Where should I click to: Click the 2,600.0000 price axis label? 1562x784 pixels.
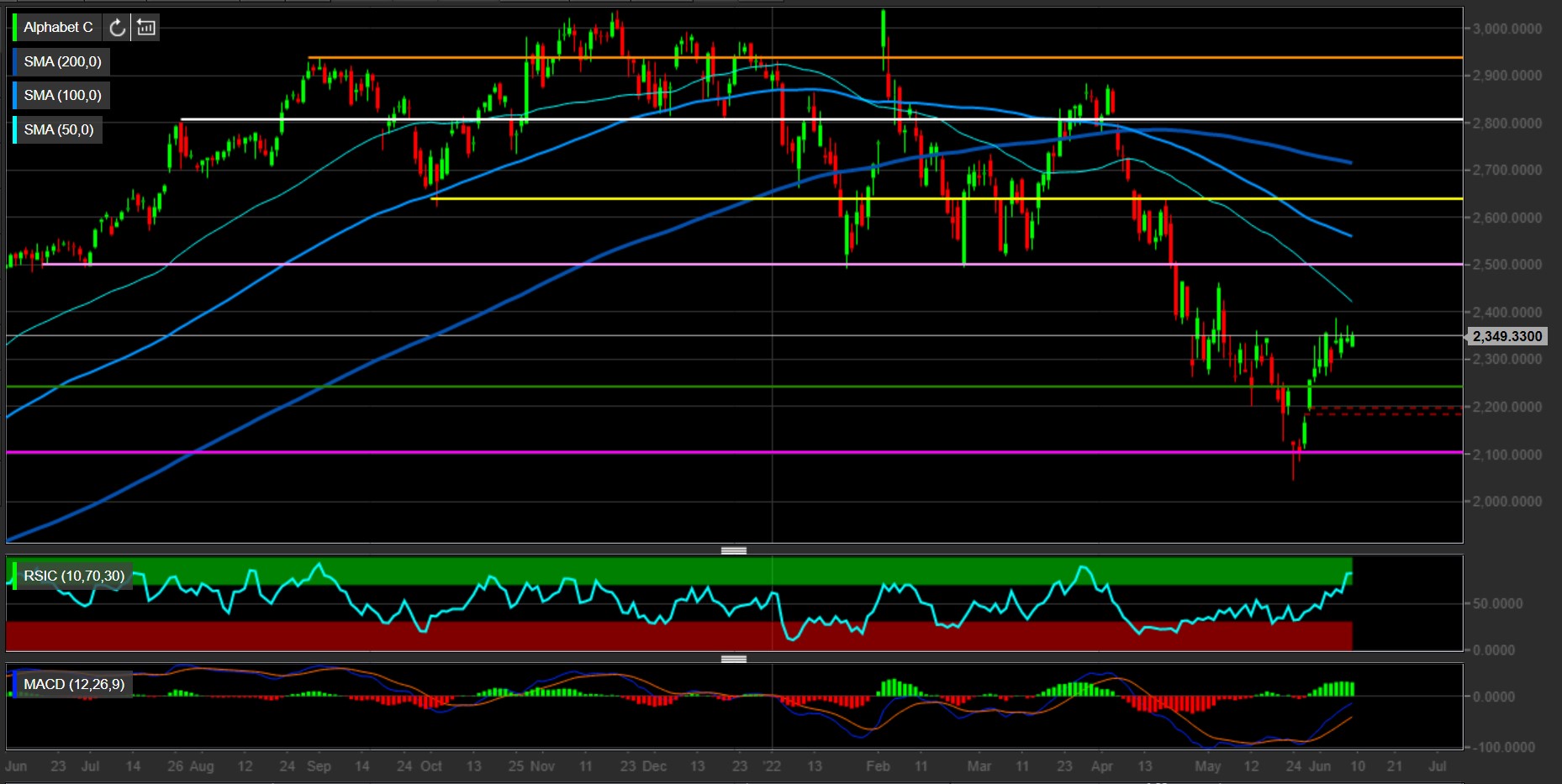pyautogui.click(x=1507, y=218)
